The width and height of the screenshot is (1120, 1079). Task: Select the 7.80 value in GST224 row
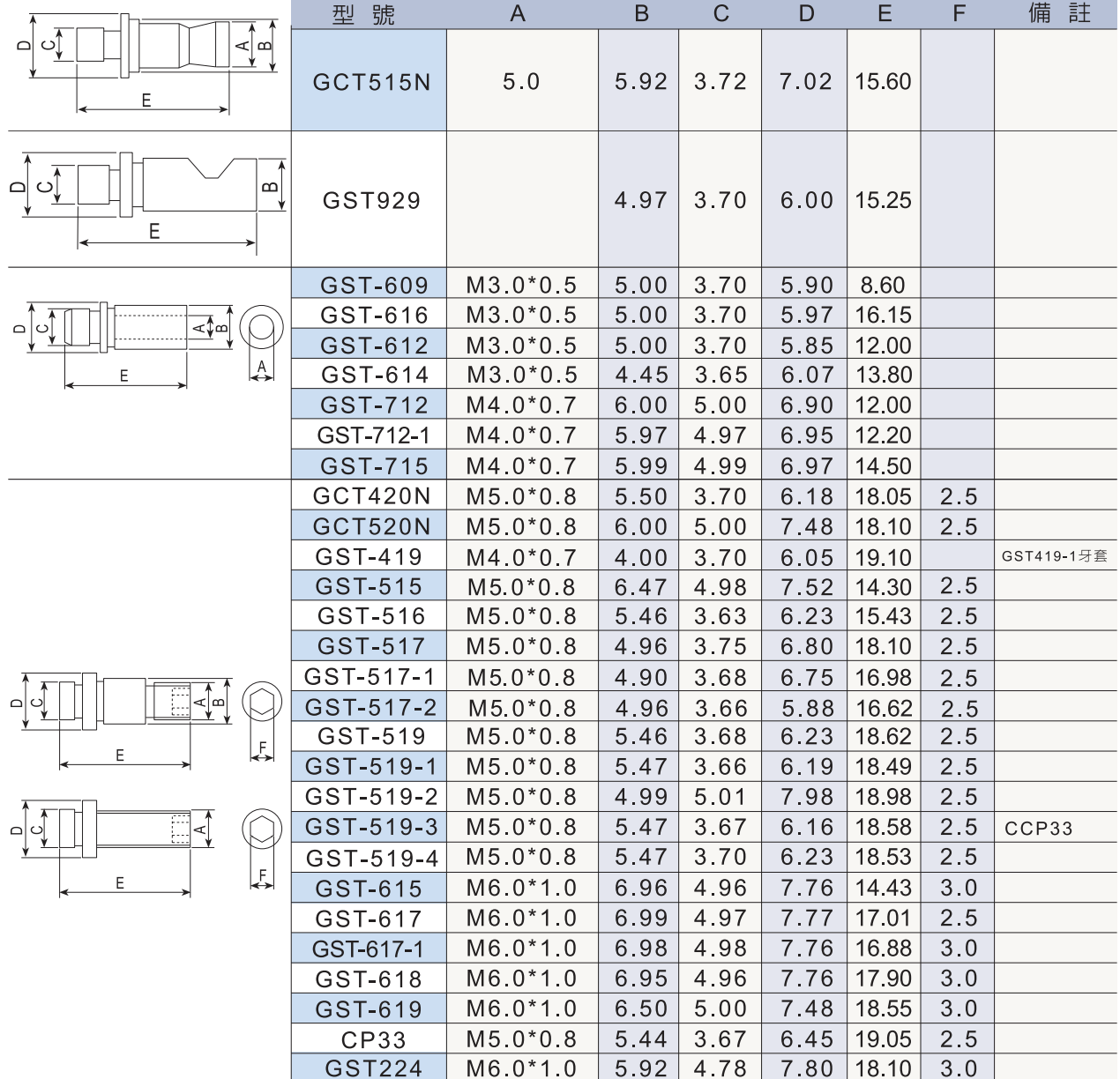coord(806,1068)
